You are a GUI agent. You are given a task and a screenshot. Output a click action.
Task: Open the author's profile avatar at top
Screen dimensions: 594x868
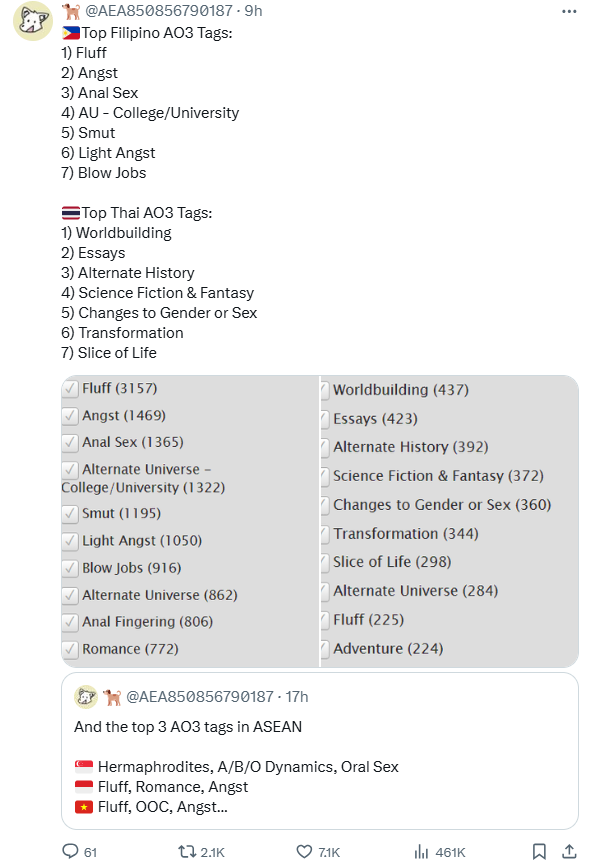(33, 21)
